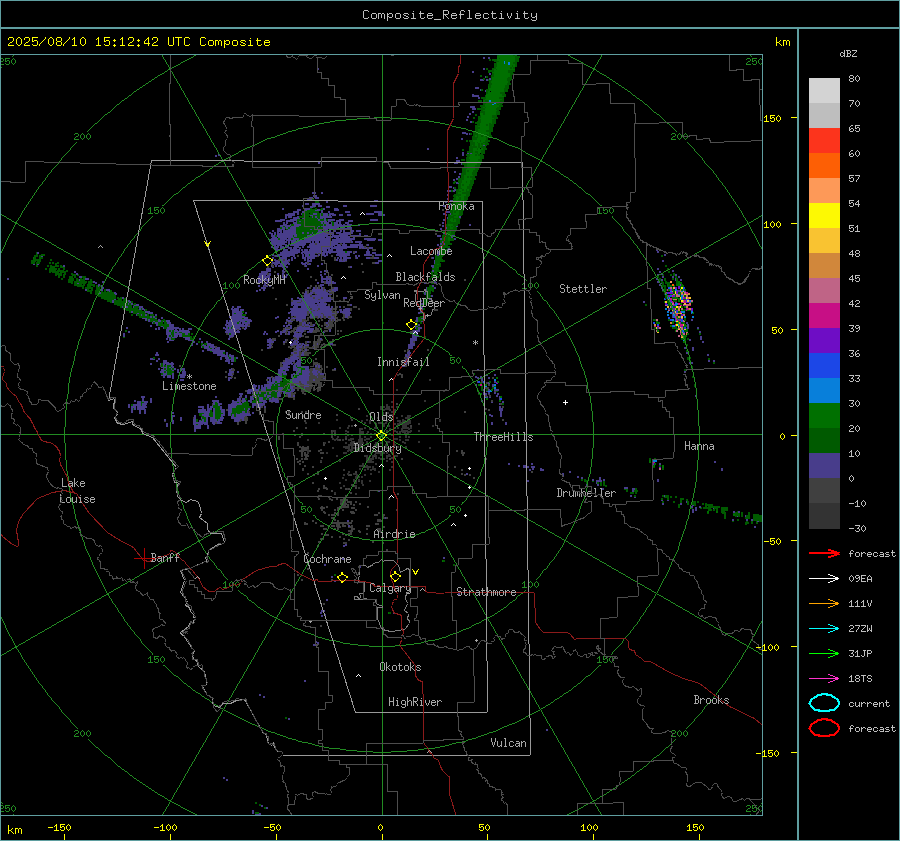This screenshot has width=900, height=841.
Task: Click the magenta 42 dBZ color swatch
Action: click(824, 316)
